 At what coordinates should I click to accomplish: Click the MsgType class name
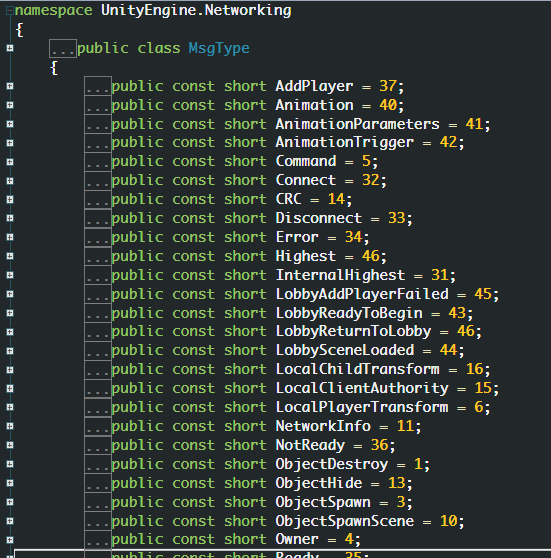219,48
